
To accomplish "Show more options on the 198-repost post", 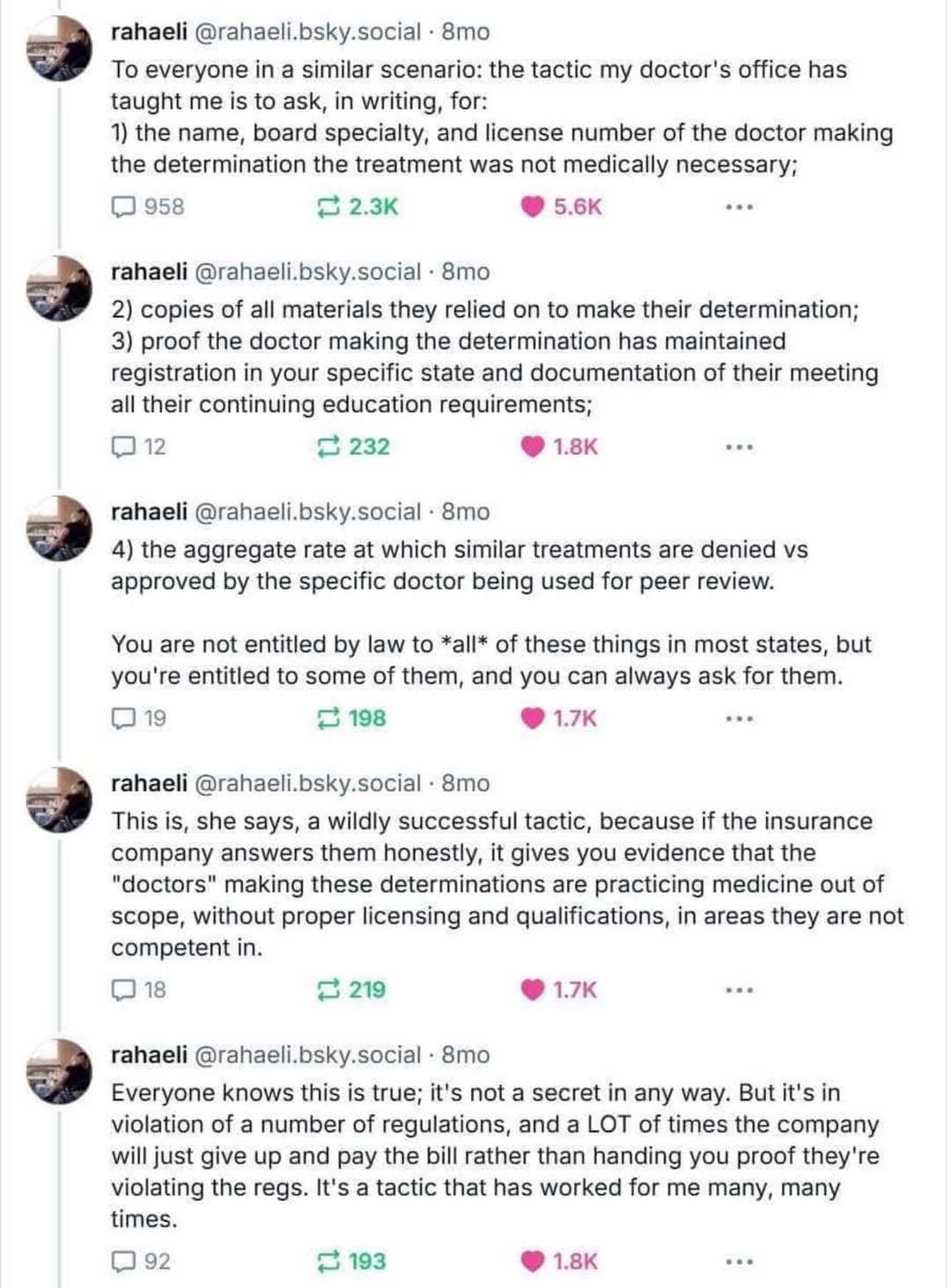I will [739, 720].
